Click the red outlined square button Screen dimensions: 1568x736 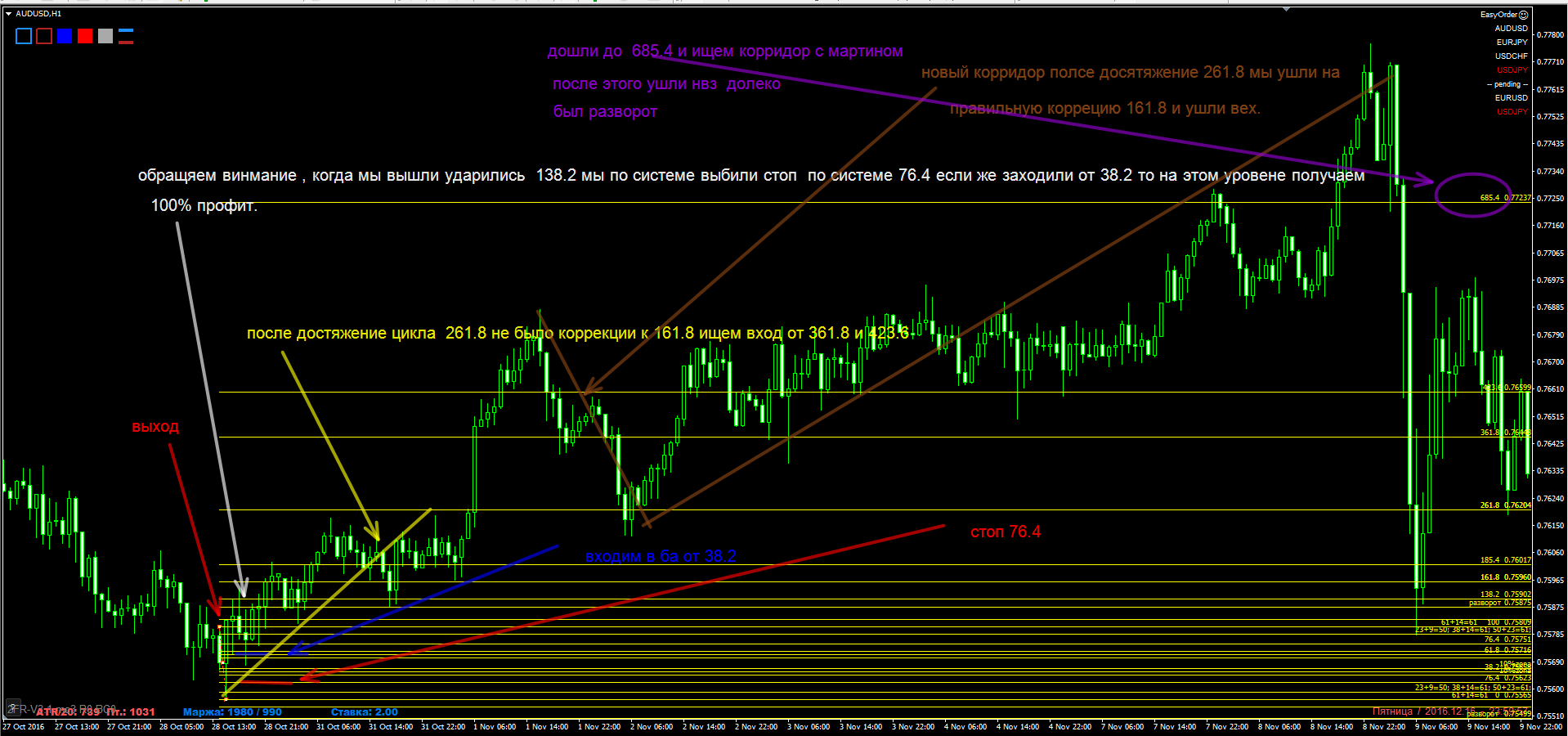tap(44, 36)
